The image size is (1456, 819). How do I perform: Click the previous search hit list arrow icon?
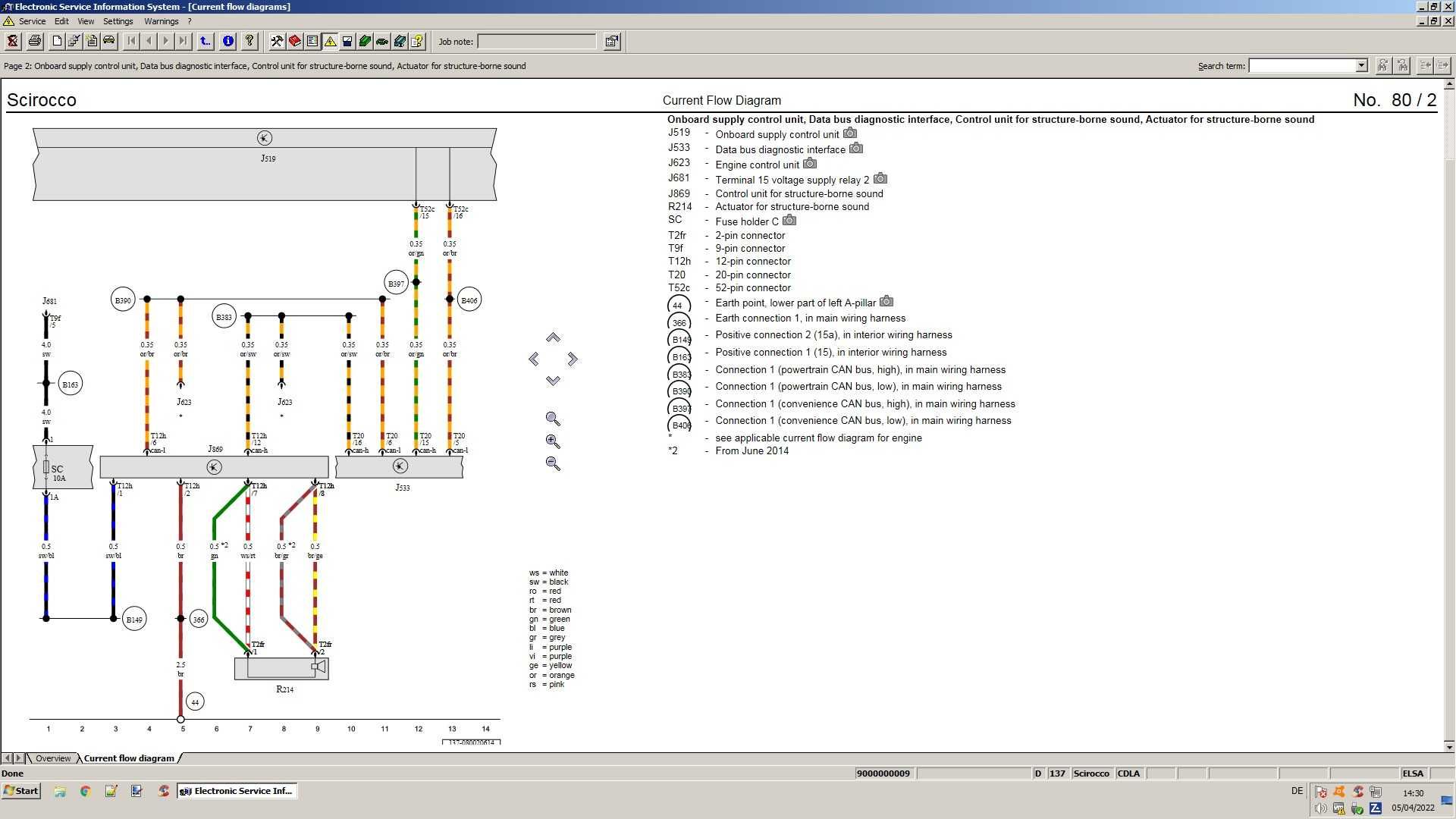(1425, 65)
